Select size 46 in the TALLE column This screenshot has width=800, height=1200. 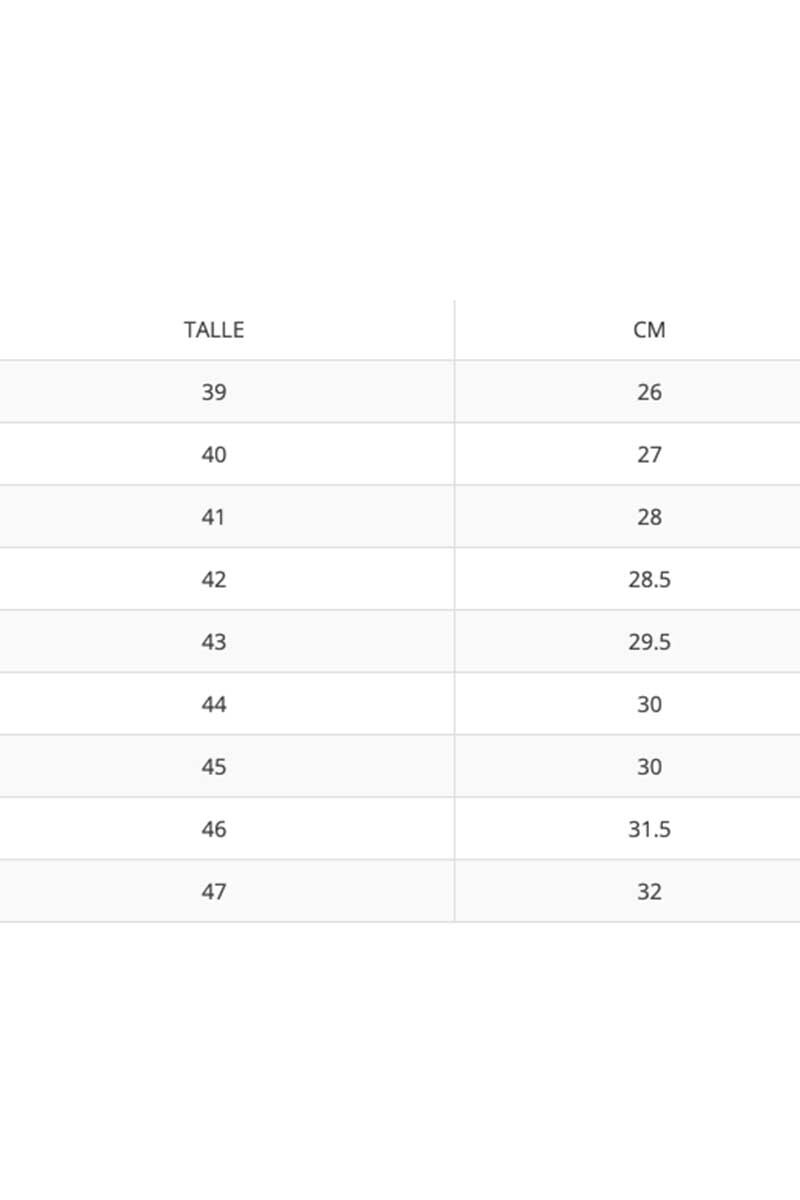click(x=214, y=829)
